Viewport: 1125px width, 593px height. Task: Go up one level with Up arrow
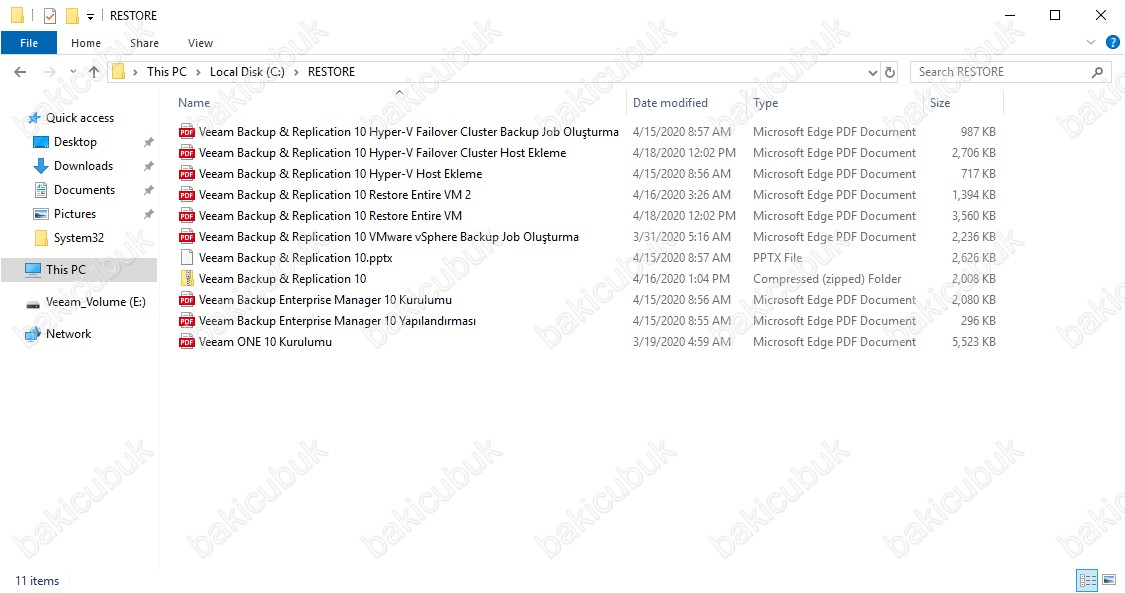[x=94, y=72]
